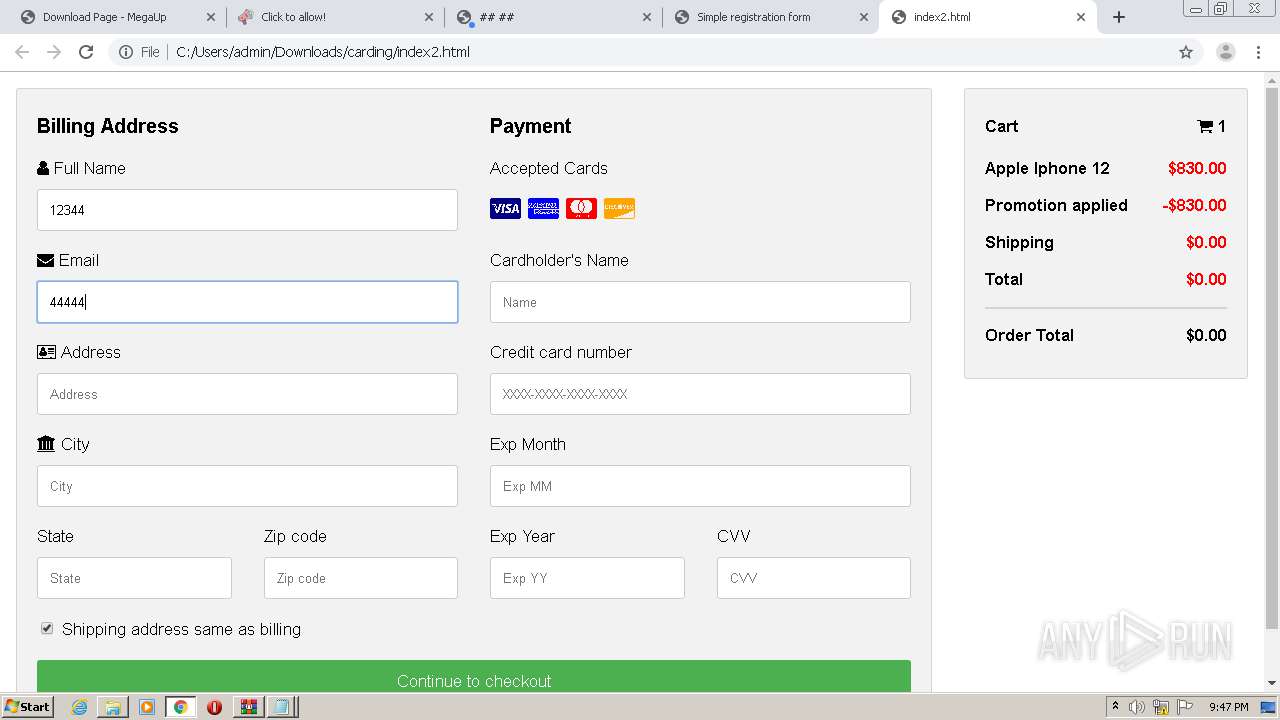Screen dimensions: 1280x720
Task: Click the Discover card icon
Action: tap(619, 208)
